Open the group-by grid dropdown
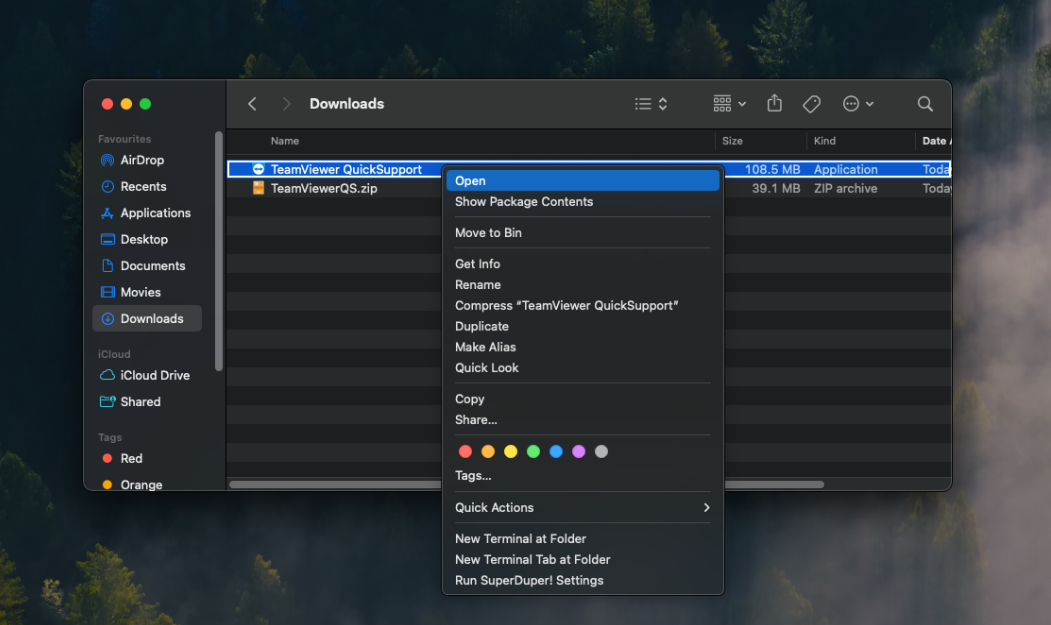This screenshot has width=1051, height=625. coord(729,104)
